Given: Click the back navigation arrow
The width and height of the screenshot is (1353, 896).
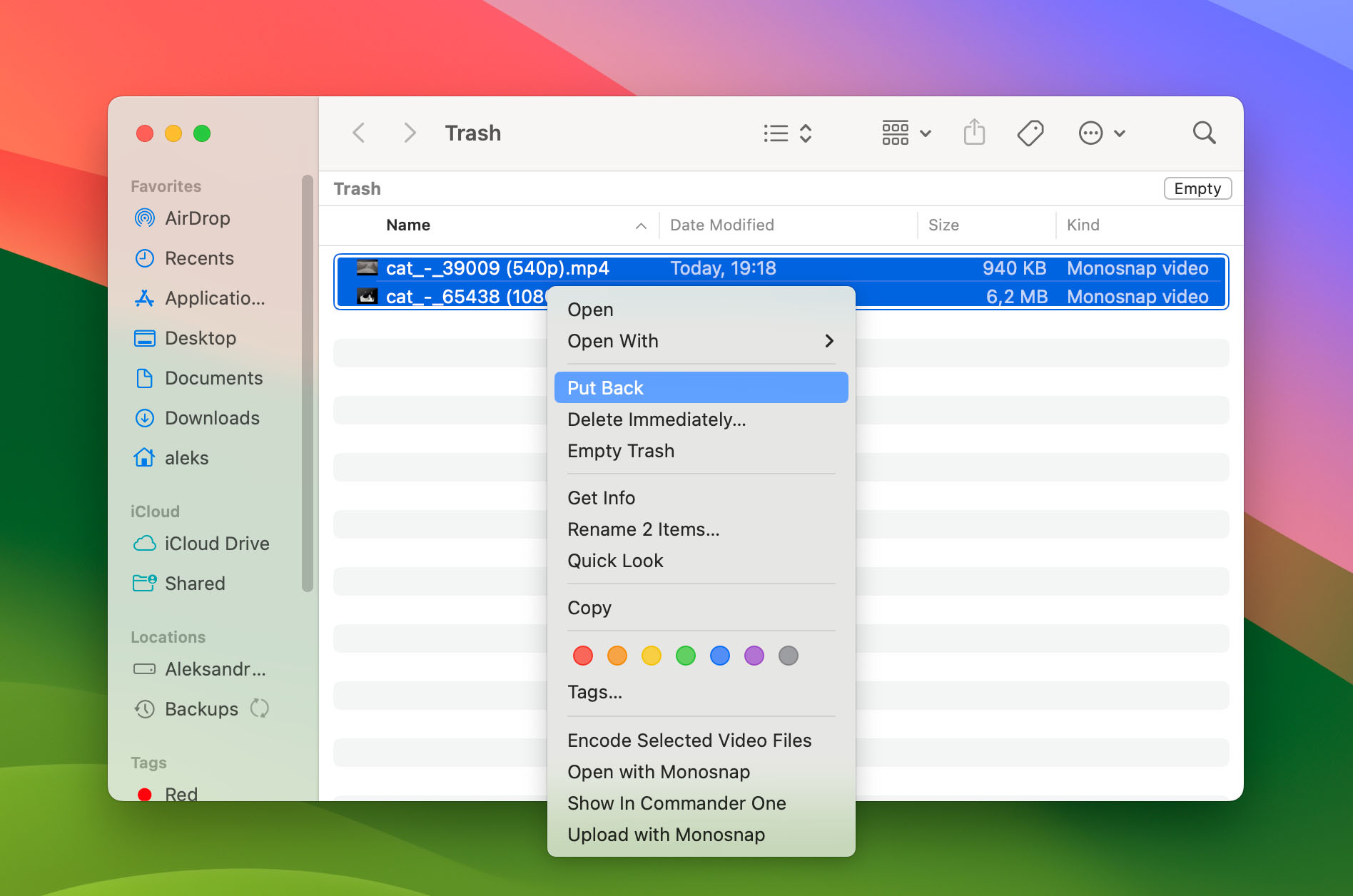Looking at the screenshot, I should tap(359, 133).
